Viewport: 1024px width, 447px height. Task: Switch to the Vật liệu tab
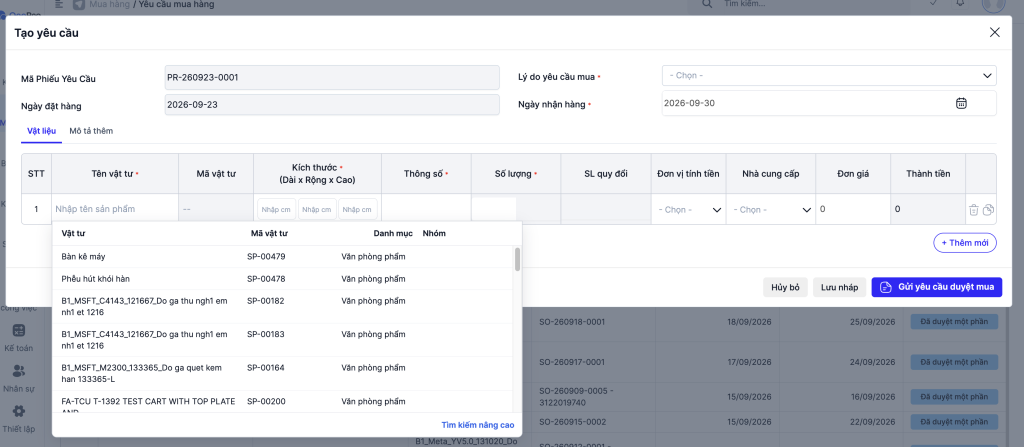point(41,131)
